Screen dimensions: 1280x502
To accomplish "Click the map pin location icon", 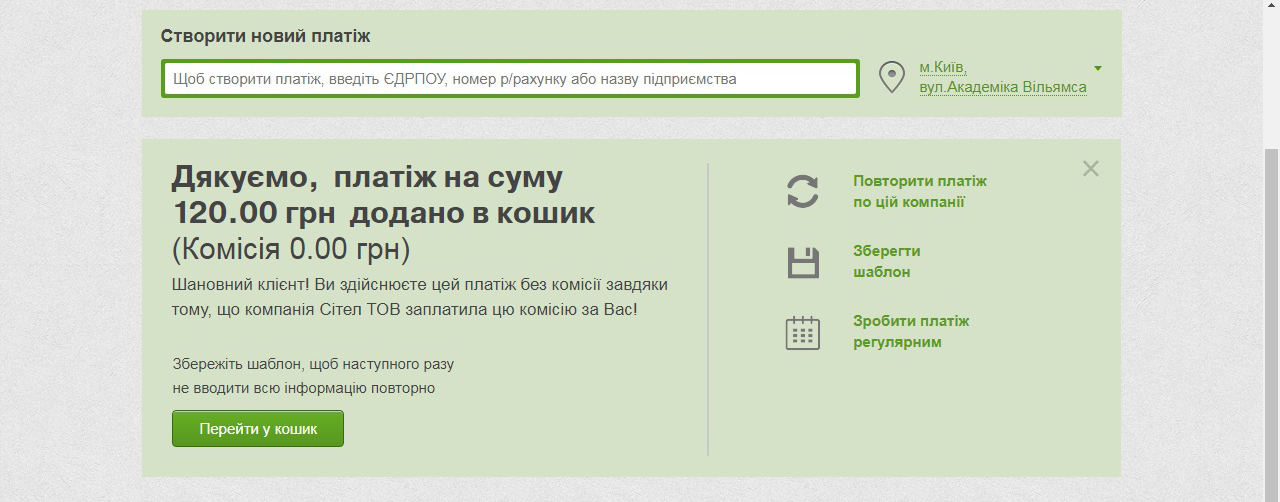I will (x=892, y=77).
